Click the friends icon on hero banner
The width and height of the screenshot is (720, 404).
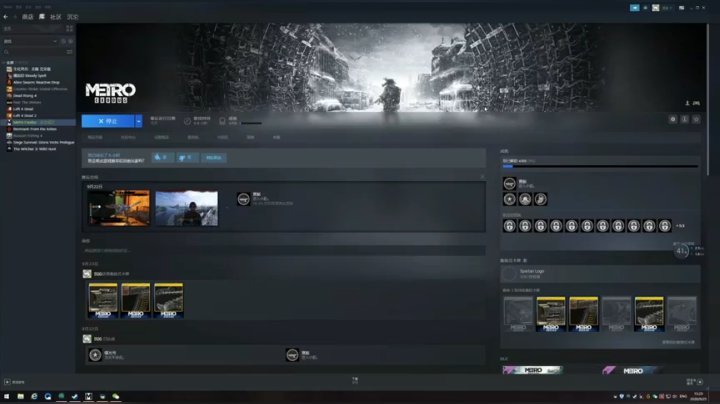click(x=687, y=103)
